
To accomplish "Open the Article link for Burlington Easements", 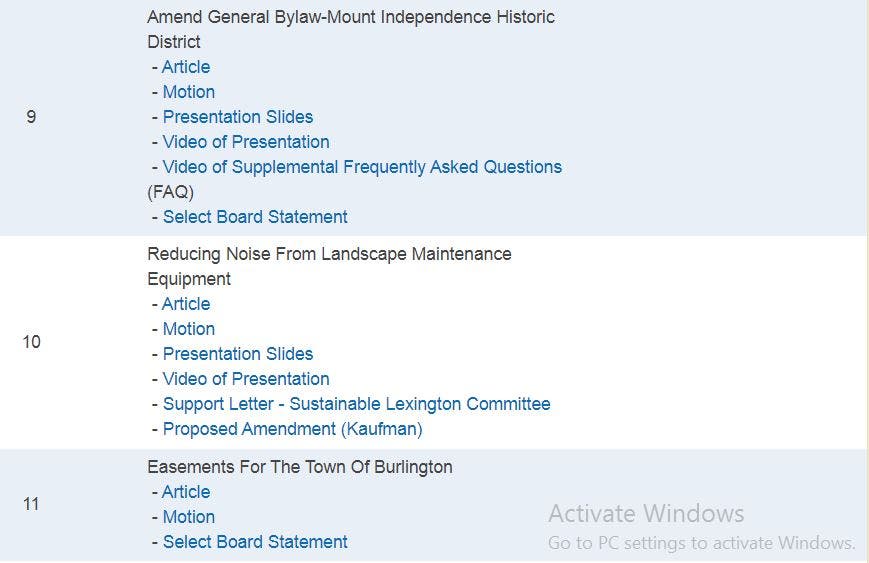I will click(186, 492).
